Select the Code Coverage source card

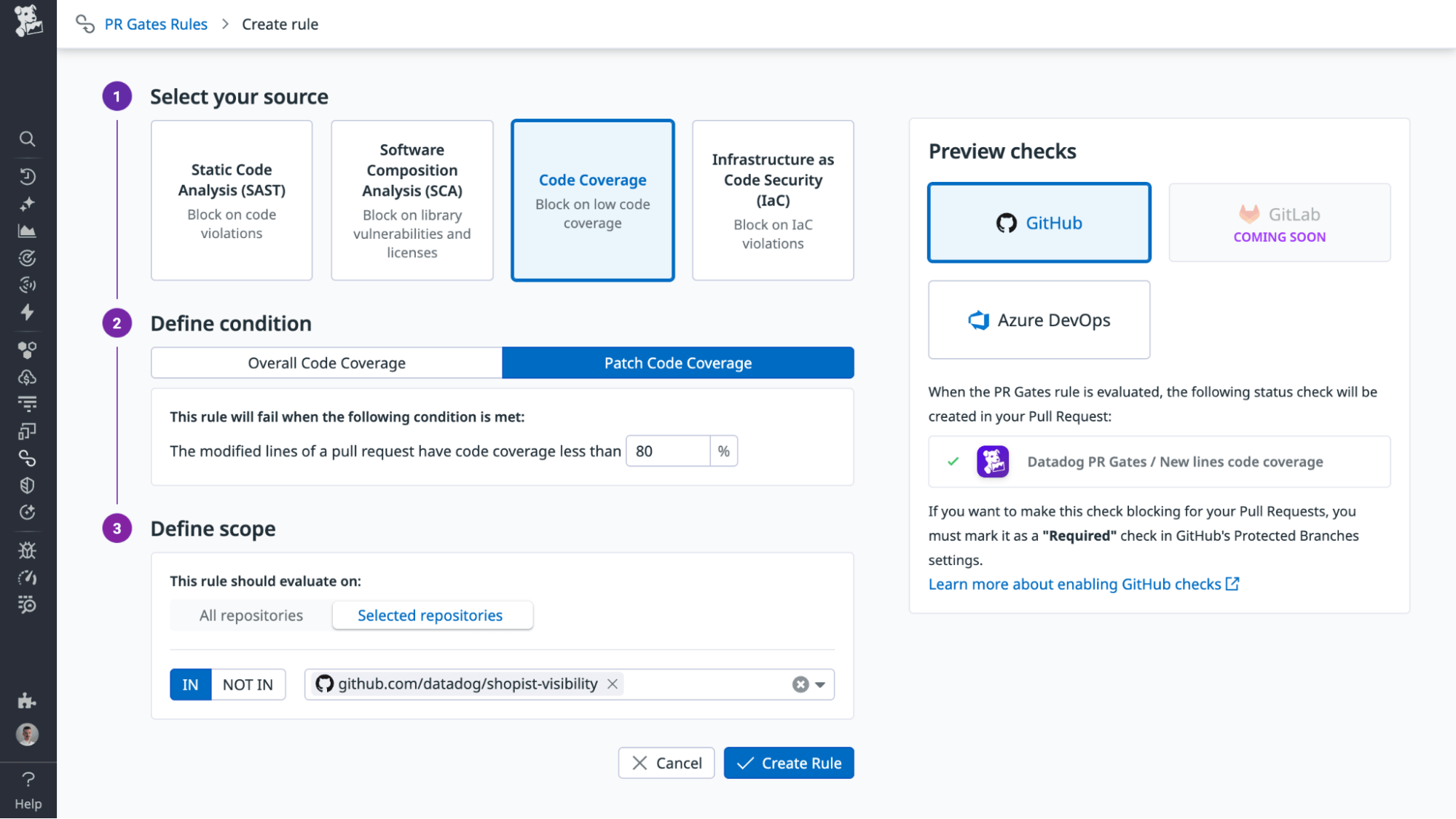pyautogui.click(x=592, y=200)
